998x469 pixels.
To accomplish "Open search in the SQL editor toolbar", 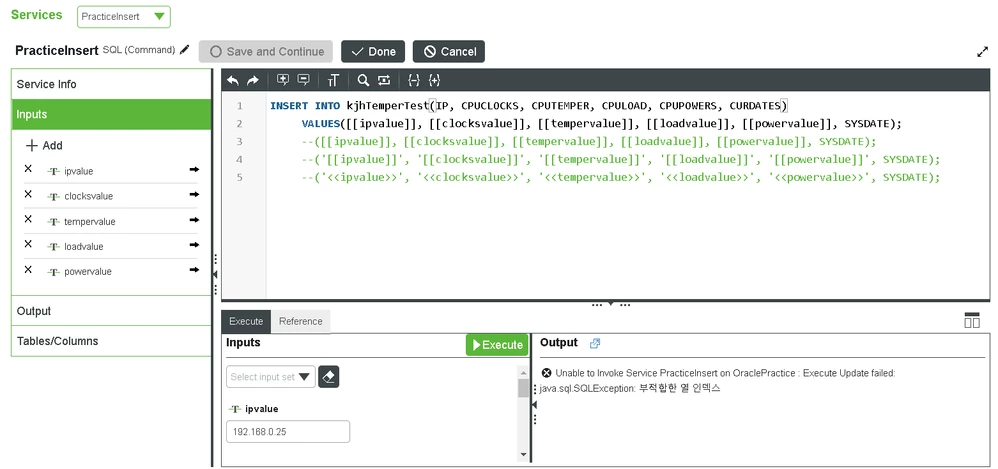I will [x=363, y=80].
